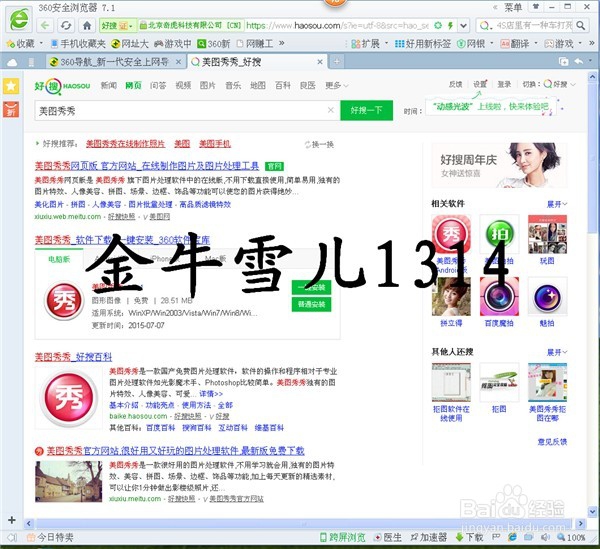This screenshot has height=549, width=600.
Task: Click address bar search magnifier icon
Action: click(581, 26)
